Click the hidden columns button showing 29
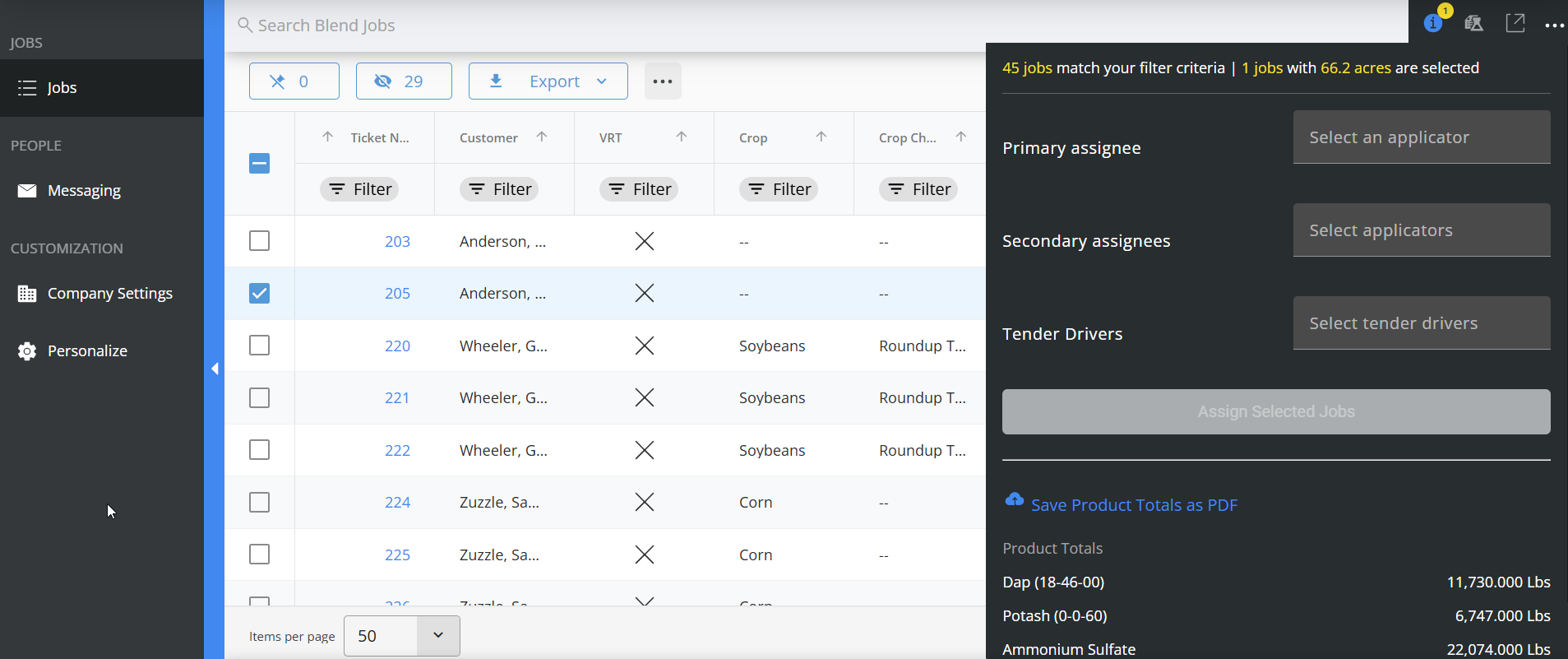 pos(403,81)
